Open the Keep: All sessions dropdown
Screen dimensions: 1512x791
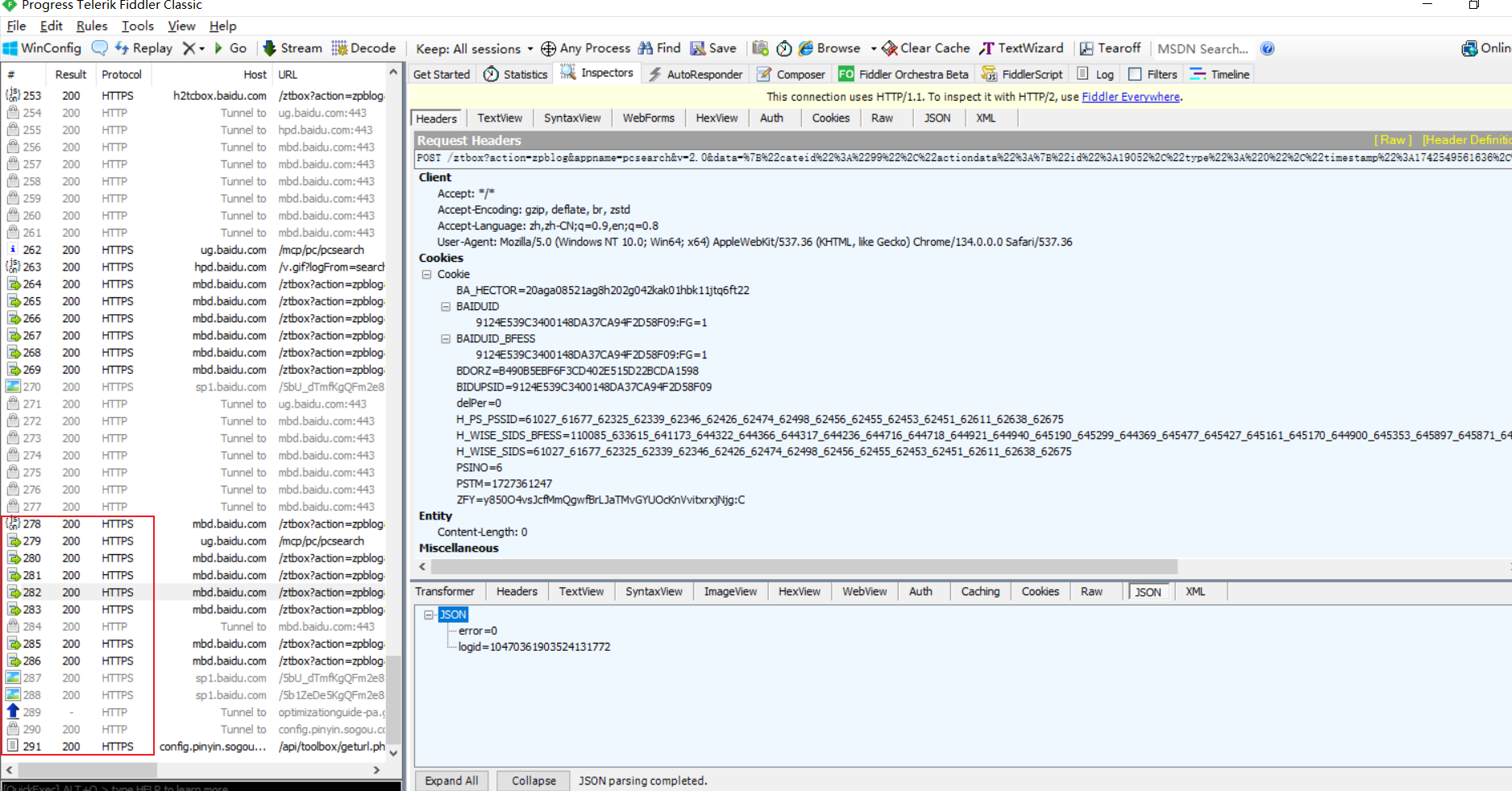click(x=474, y=48)
